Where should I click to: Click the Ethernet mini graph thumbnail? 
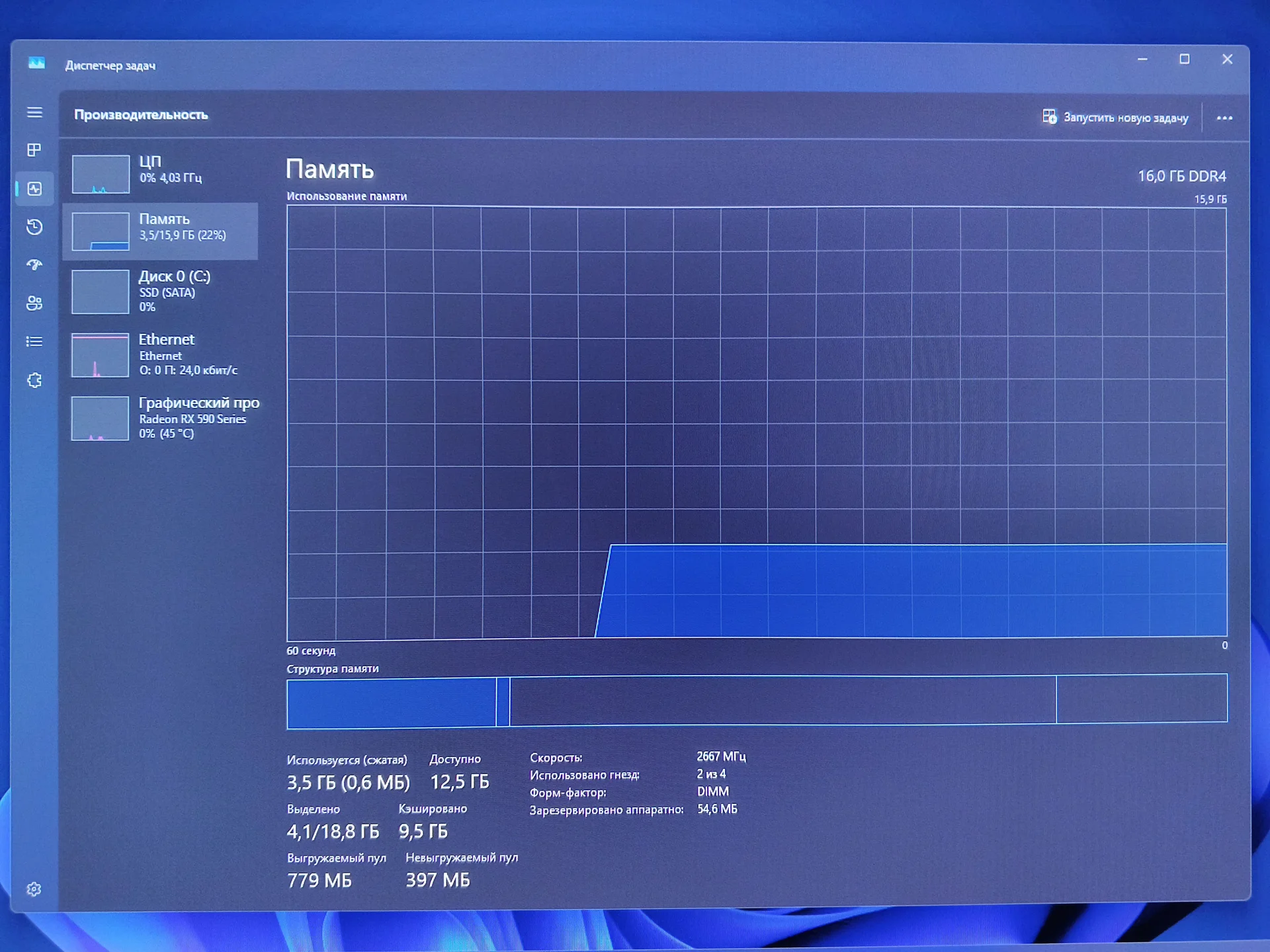pyautogui.click(x=100, y=355)
